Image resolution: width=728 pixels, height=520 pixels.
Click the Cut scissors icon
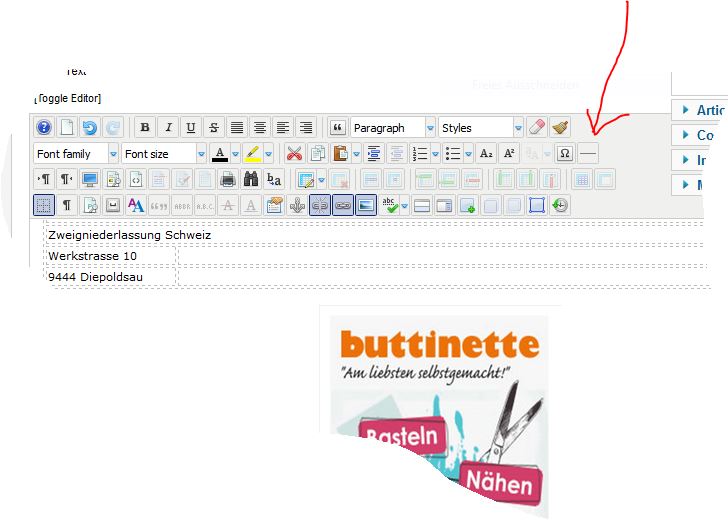click(295, 154)
